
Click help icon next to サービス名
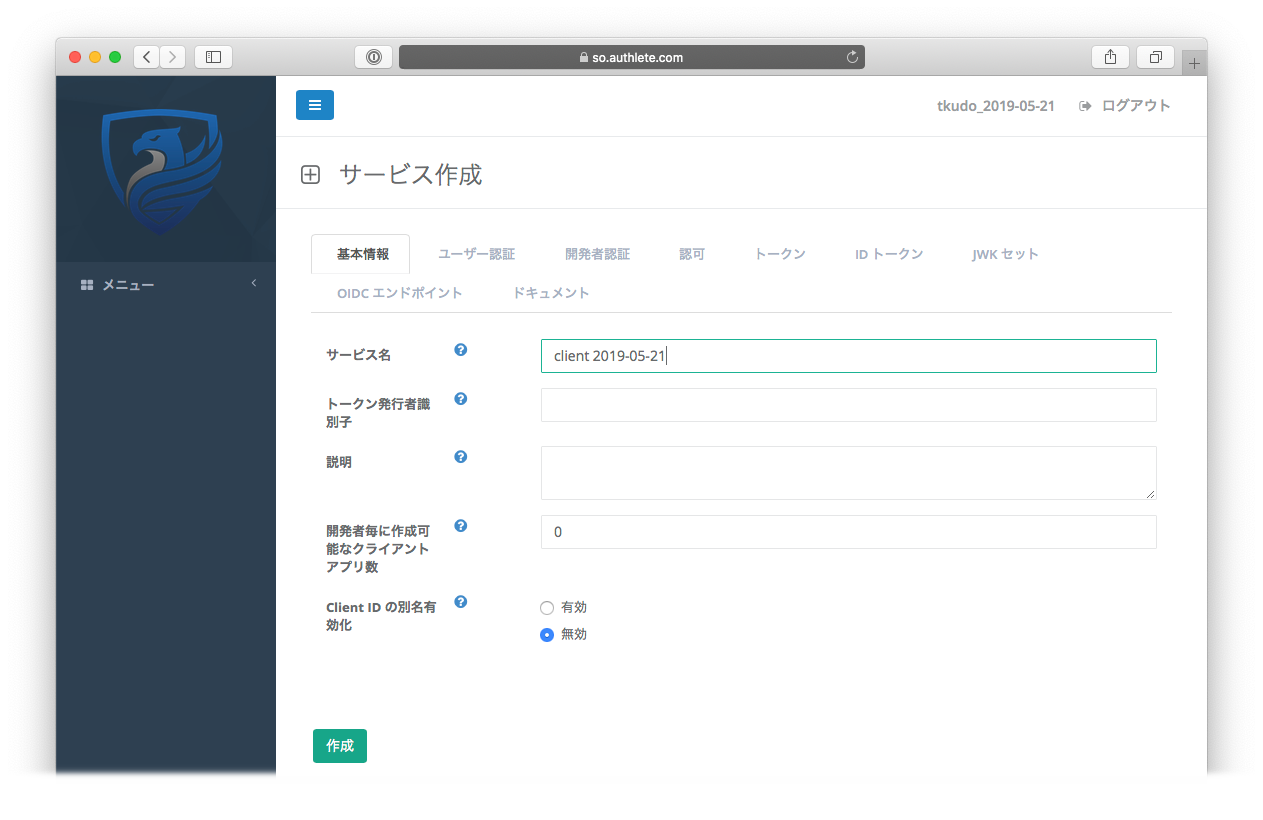(x=461, y=350)
